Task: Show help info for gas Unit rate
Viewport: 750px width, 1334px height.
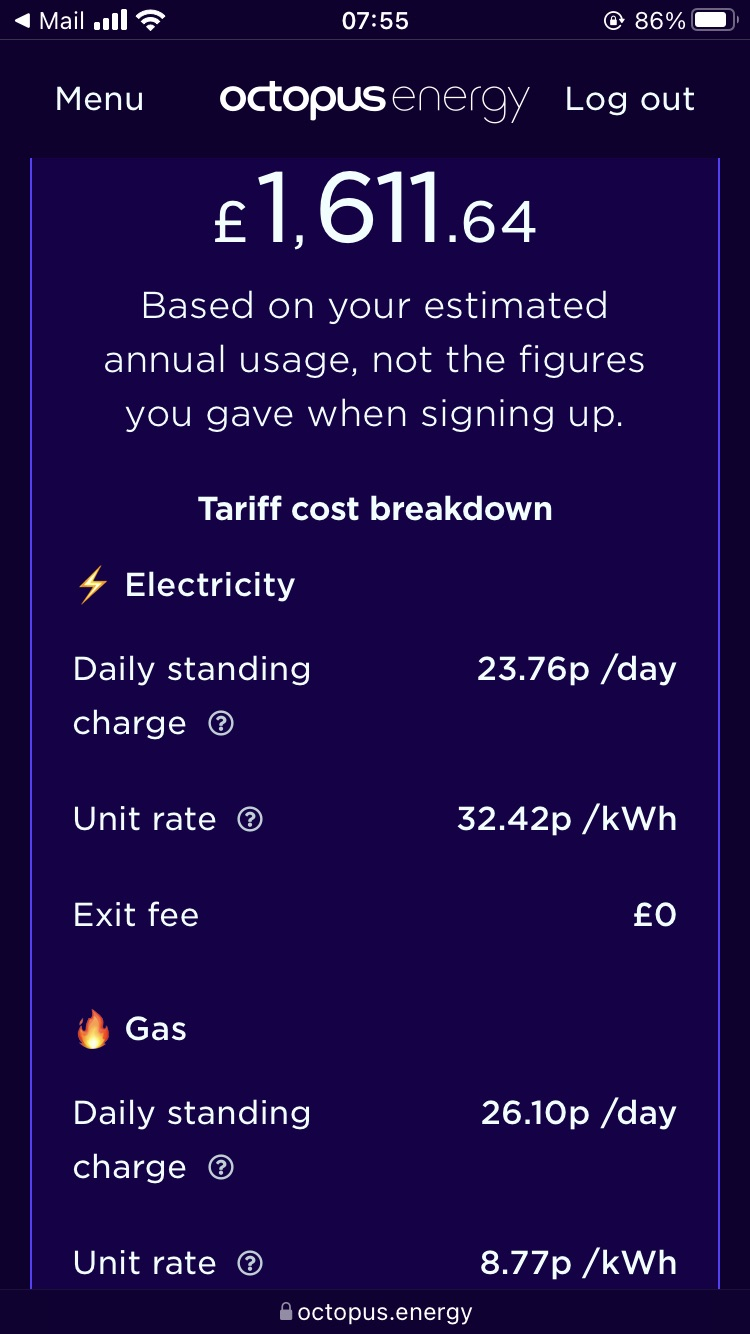Action: click(250, 1264)
